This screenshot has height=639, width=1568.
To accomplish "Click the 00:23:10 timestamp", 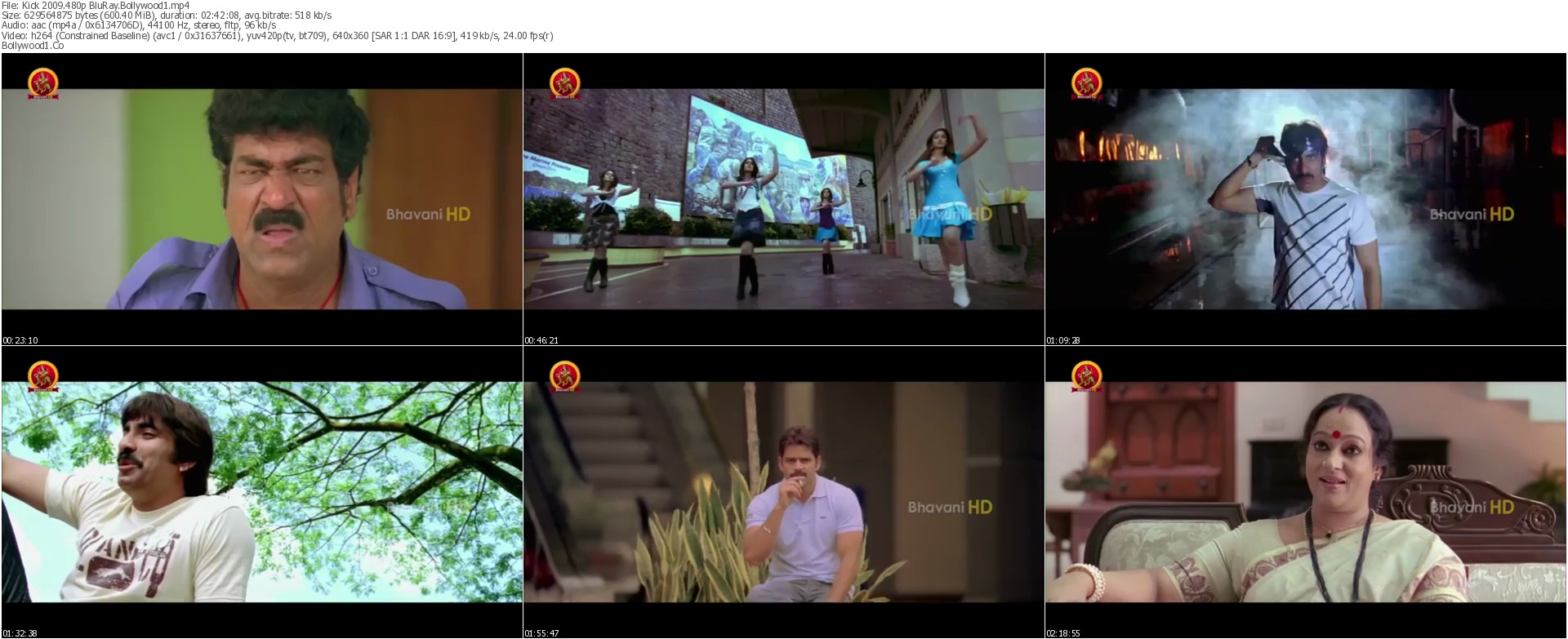I will [x=20, y=340].
